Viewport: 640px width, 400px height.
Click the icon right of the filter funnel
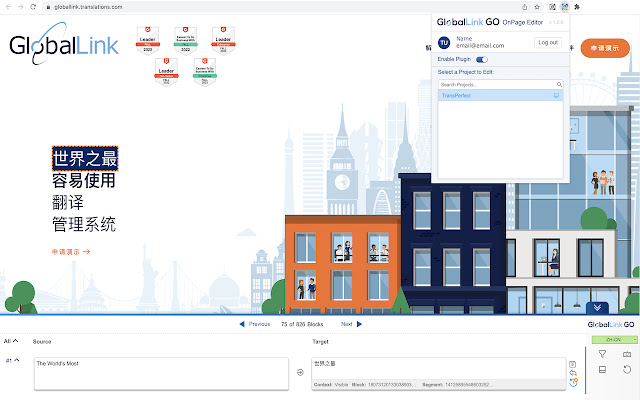[x=627, y=354]
